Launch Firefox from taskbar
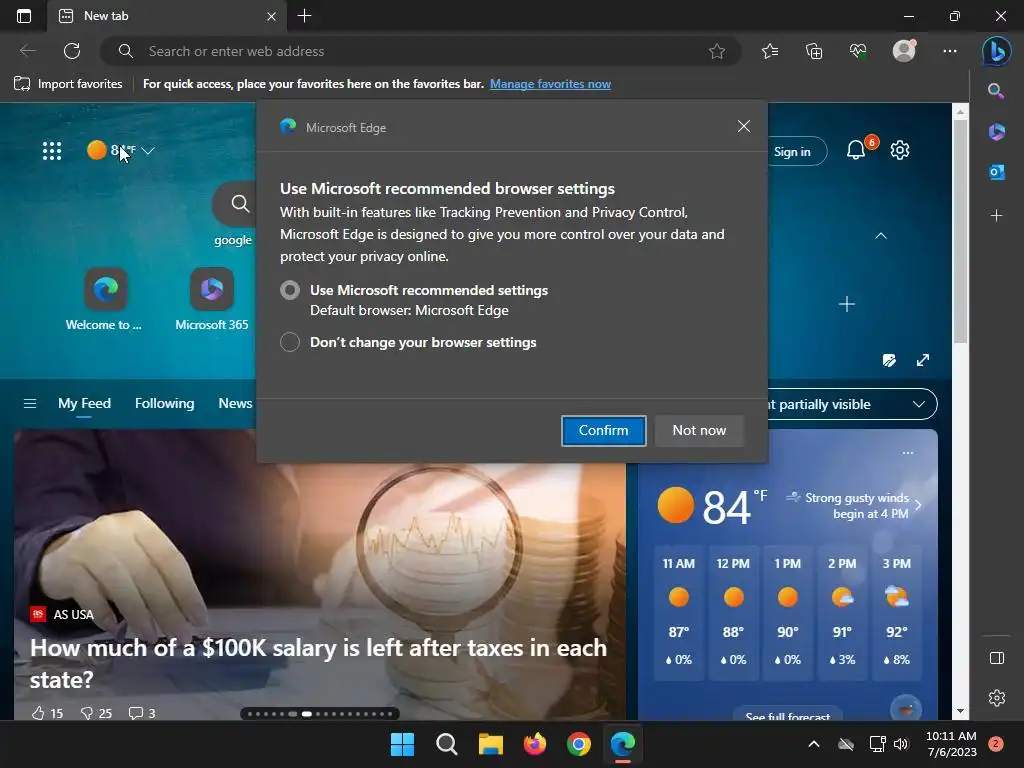This screenshot has width=1024, height=768. (x=535, y=744)
